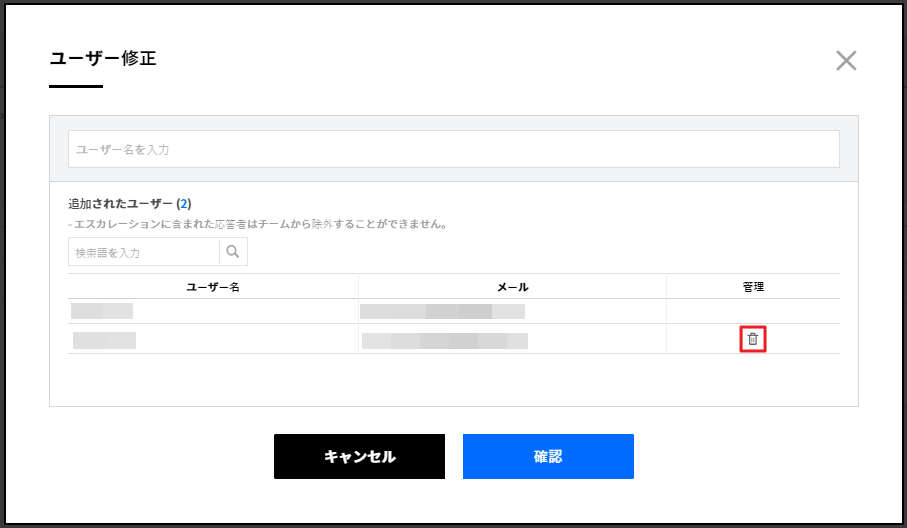Image resolution: width=907 pixels, height=528 pixels.
Task: Select the first row's blurred email address
Action: pyautogui.click(x=442, y=311)
